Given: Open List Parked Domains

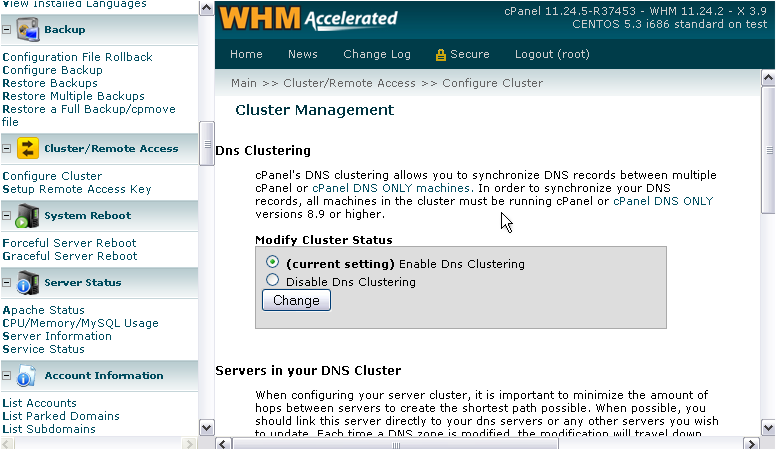Looking at the screenshot, I should pos(61,416).
